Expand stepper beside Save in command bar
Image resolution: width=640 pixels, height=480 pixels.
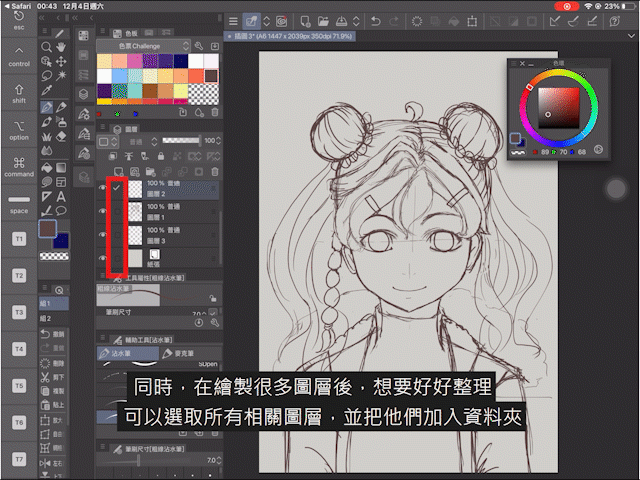click(356, 21)
